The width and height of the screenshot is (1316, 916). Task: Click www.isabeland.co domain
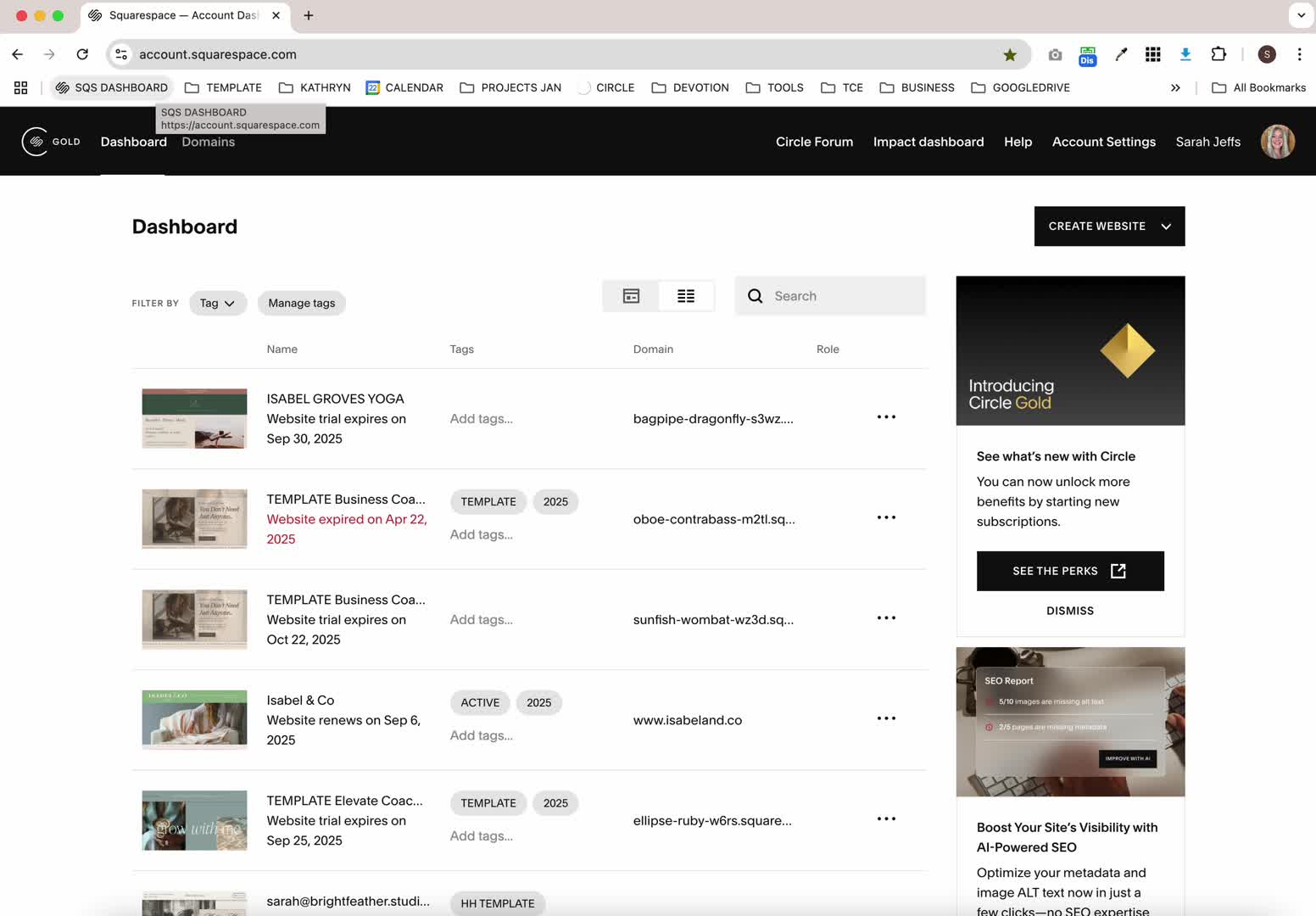point(687,720)
